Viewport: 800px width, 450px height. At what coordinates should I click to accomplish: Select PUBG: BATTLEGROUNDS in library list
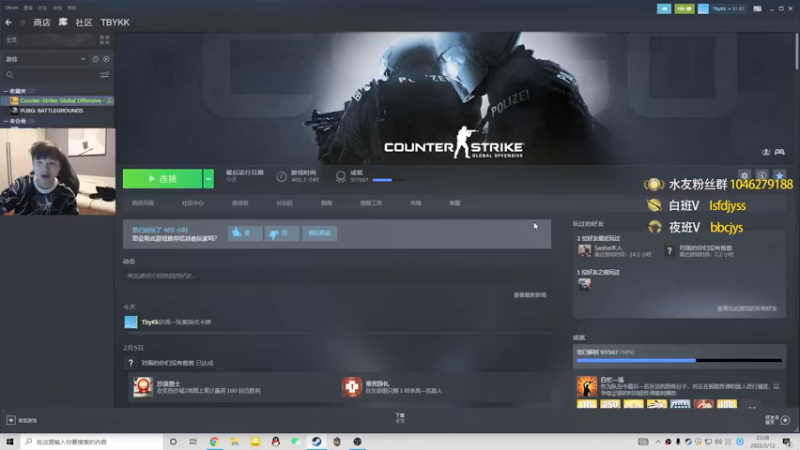[51, 110]
